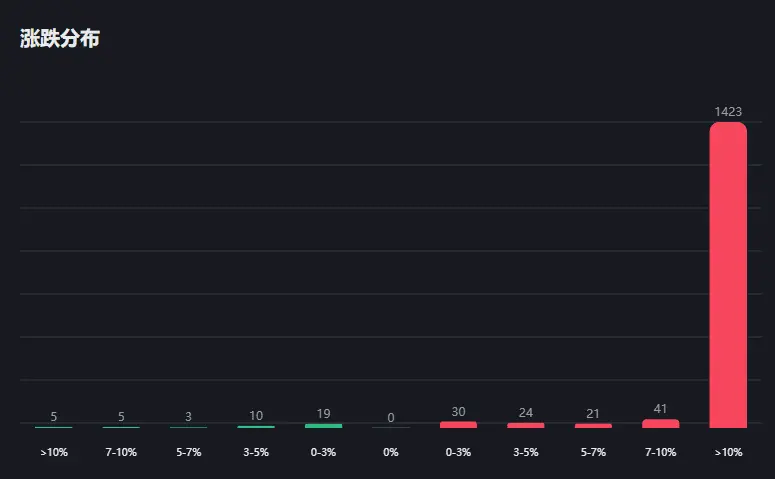Click the tall red 1423 bar
Screen dimensions: 775x479
tap(728, 275)
